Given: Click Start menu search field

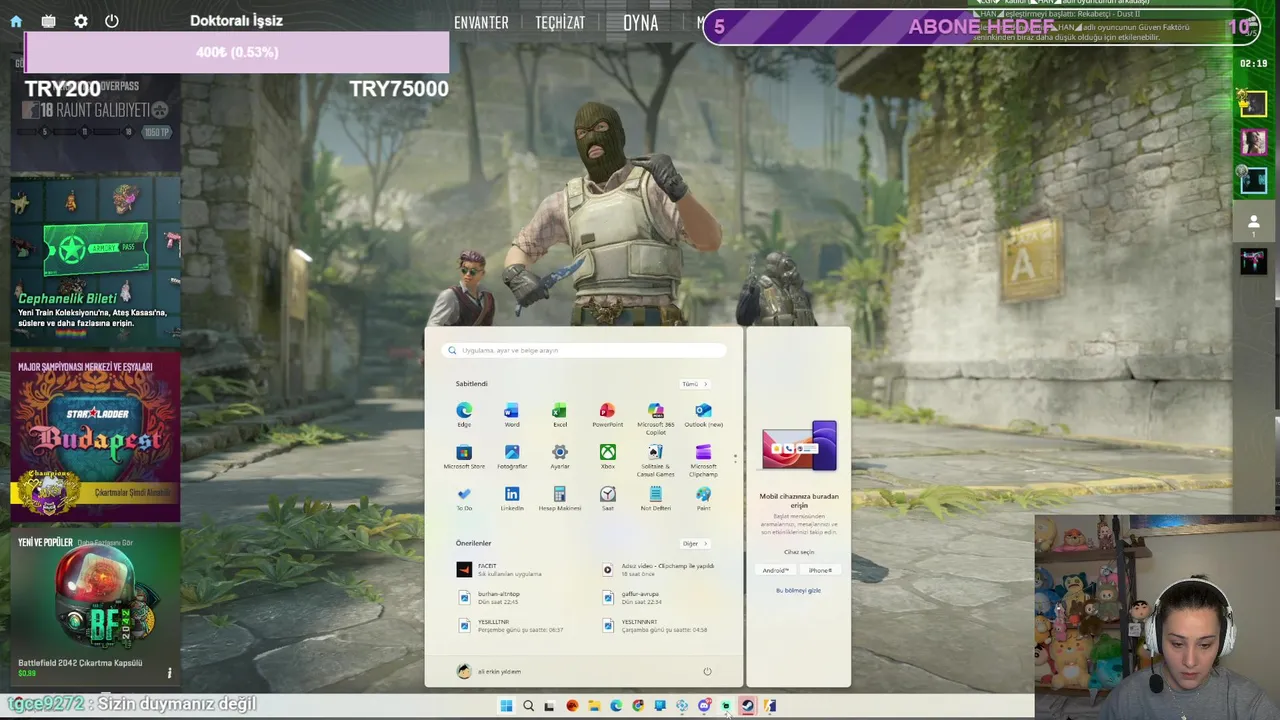Looking at the screenshot, I should pyautogui.click(x=585, y=351).
